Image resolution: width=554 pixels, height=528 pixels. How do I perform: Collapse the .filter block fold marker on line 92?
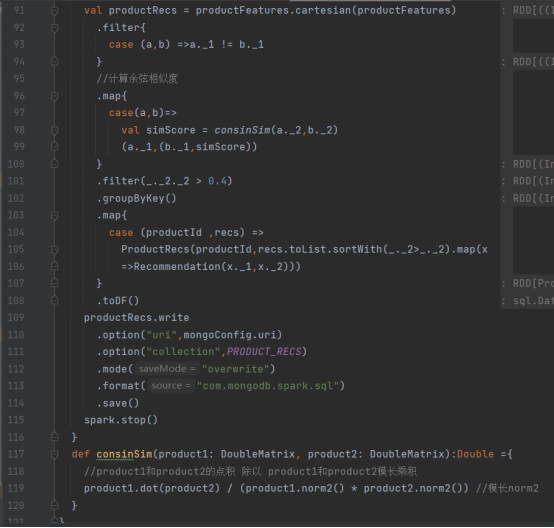54,28
